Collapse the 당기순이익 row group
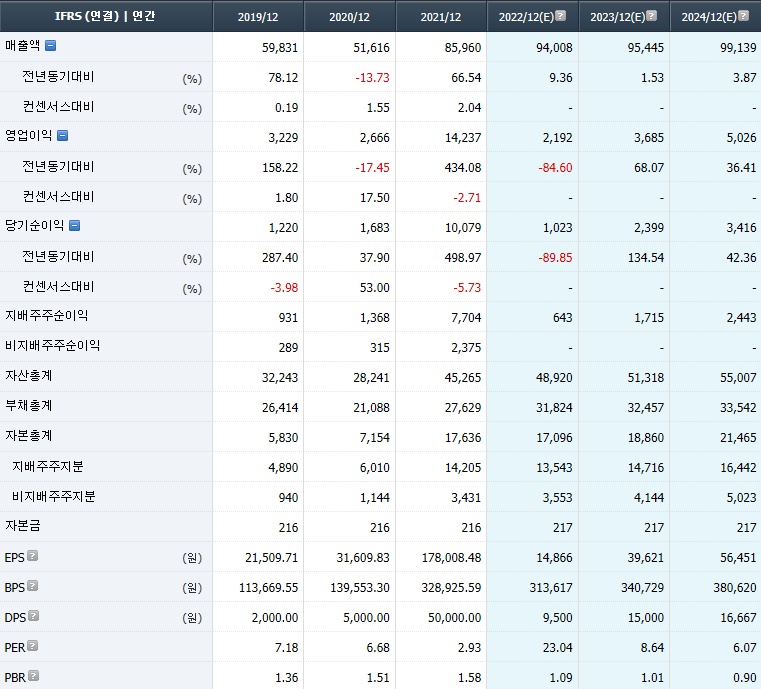The width and height of the screenshot is (761, 689). click(74, 226)
